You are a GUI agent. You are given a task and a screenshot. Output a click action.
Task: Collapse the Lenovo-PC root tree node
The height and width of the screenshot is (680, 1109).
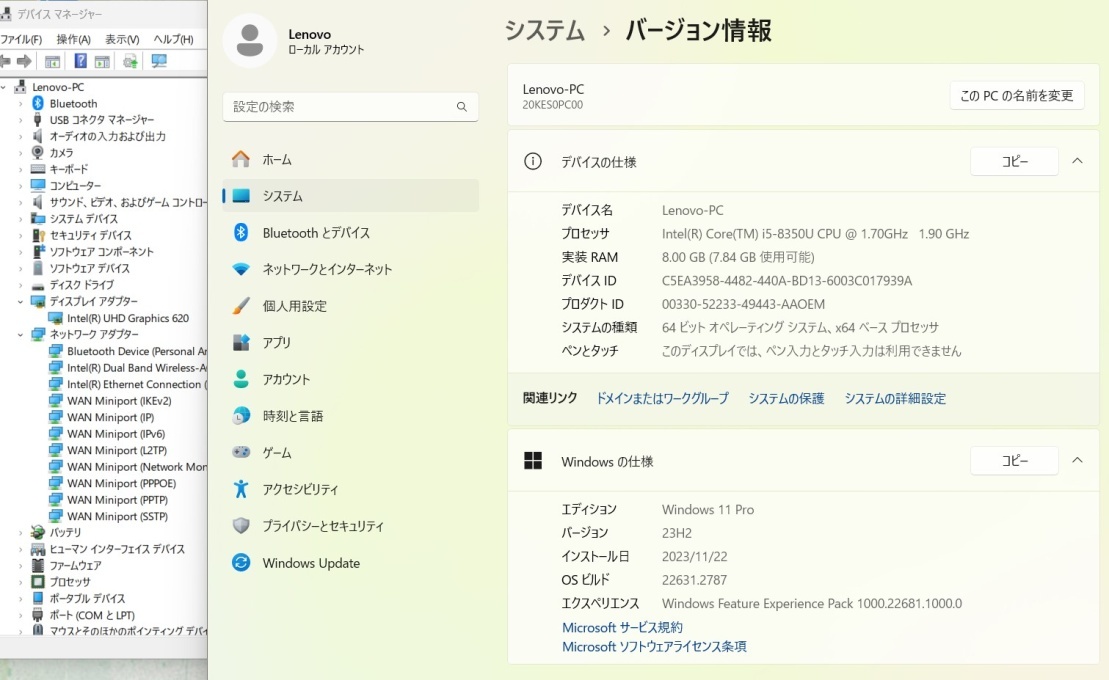coord(4,87)
